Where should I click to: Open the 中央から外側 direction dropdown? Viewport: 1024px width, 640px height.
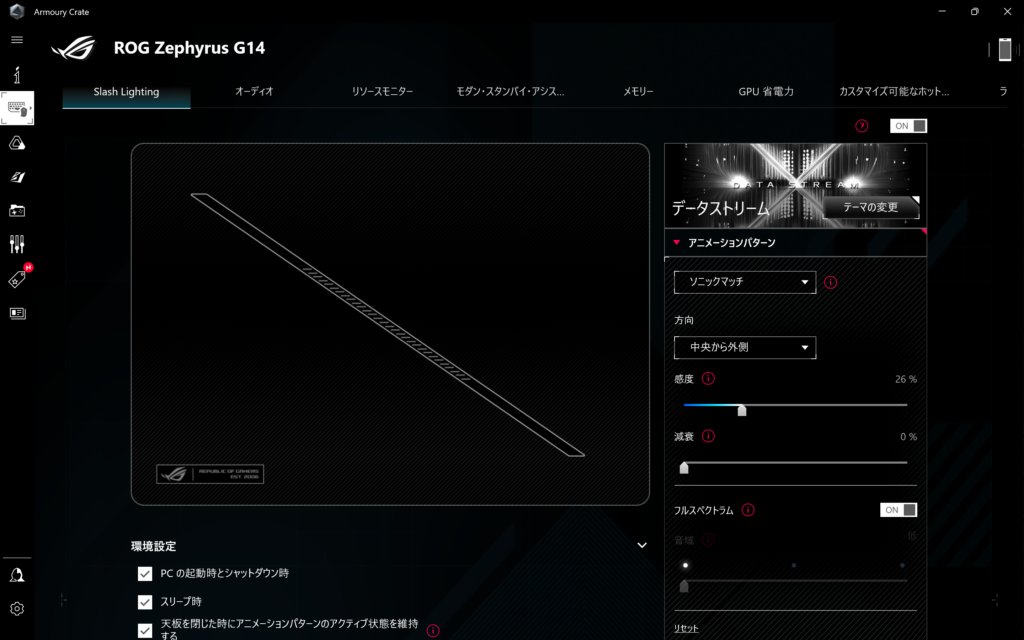click(x=745, y=347)
